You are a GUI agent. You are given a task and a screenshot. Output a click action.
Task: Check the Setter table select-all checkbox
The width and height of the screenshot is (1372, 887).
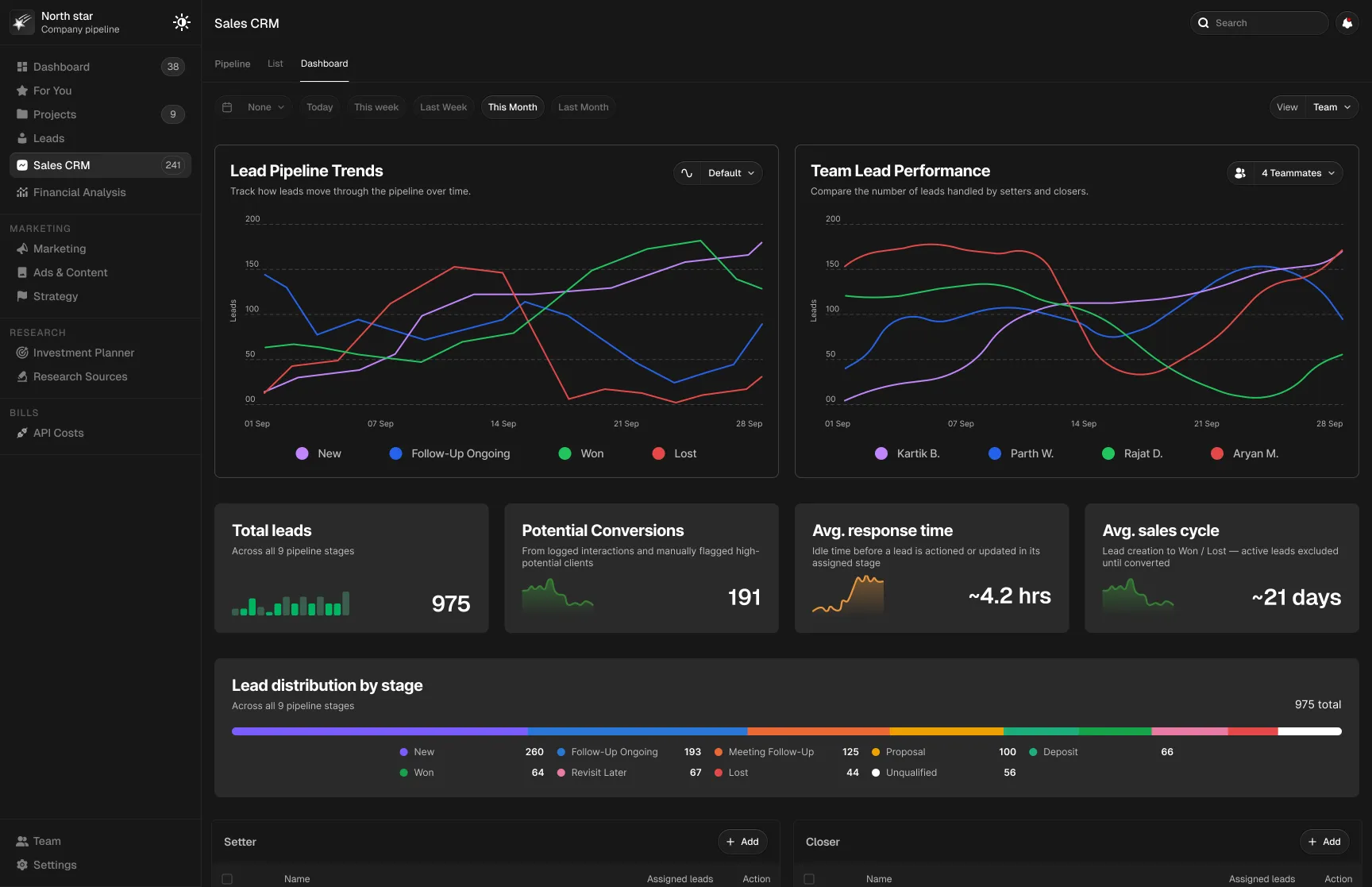227,879
